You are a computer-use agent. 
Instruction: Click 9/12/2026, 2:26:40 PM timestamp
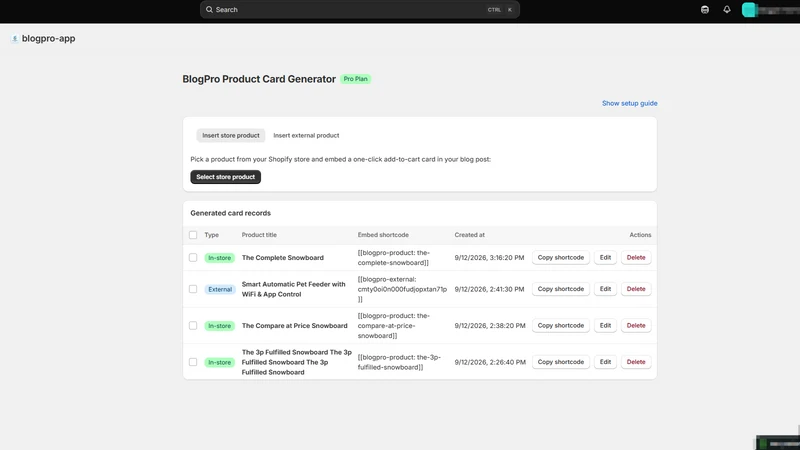[490, 362]
